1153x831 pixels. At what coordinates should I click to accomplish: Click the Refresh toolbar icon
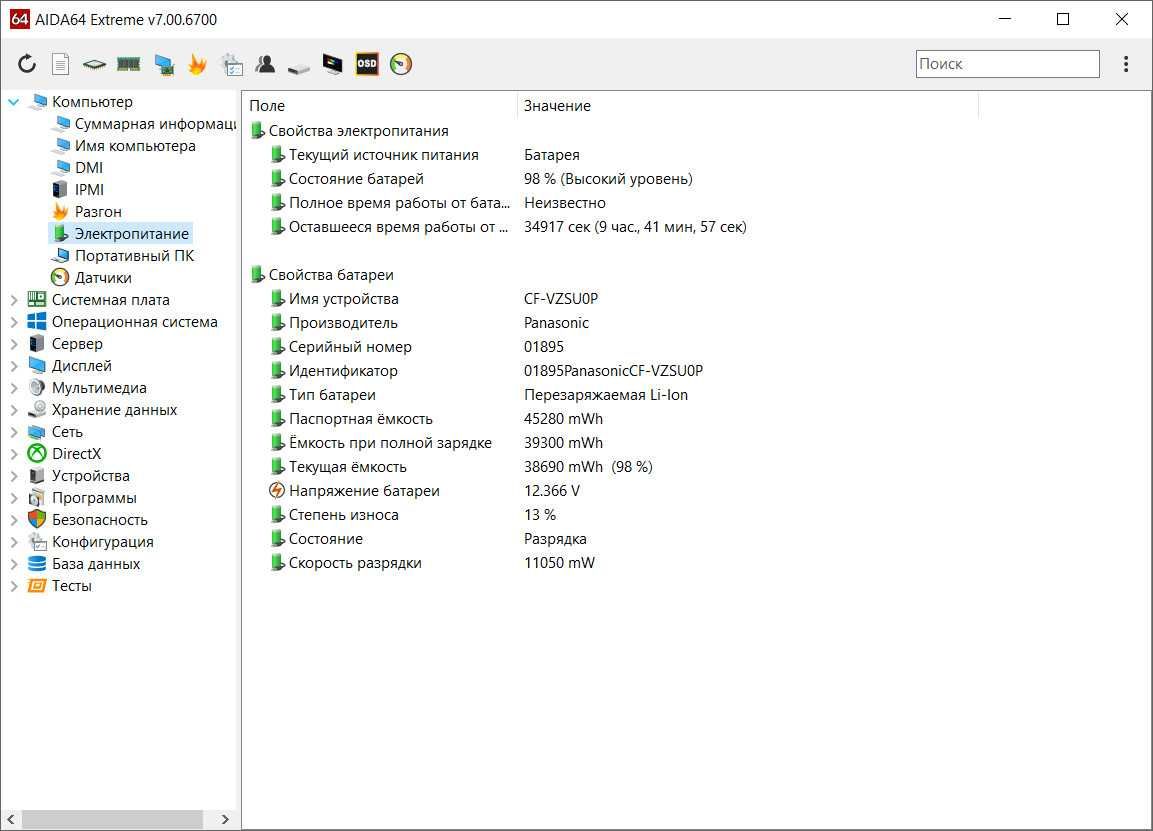(x=27, y=64)
